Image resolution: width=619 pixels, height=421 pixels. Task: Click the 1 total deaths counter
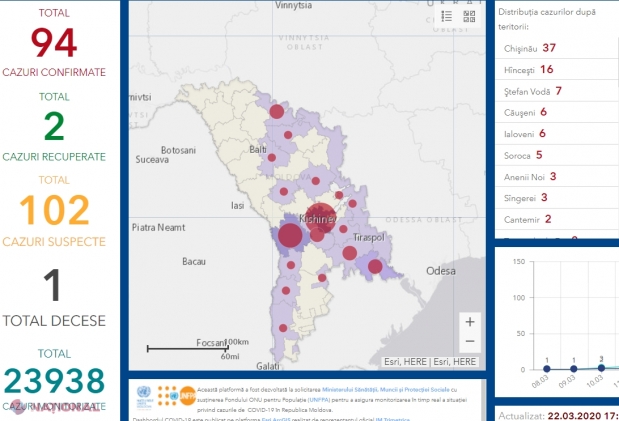tap(53, 285)
